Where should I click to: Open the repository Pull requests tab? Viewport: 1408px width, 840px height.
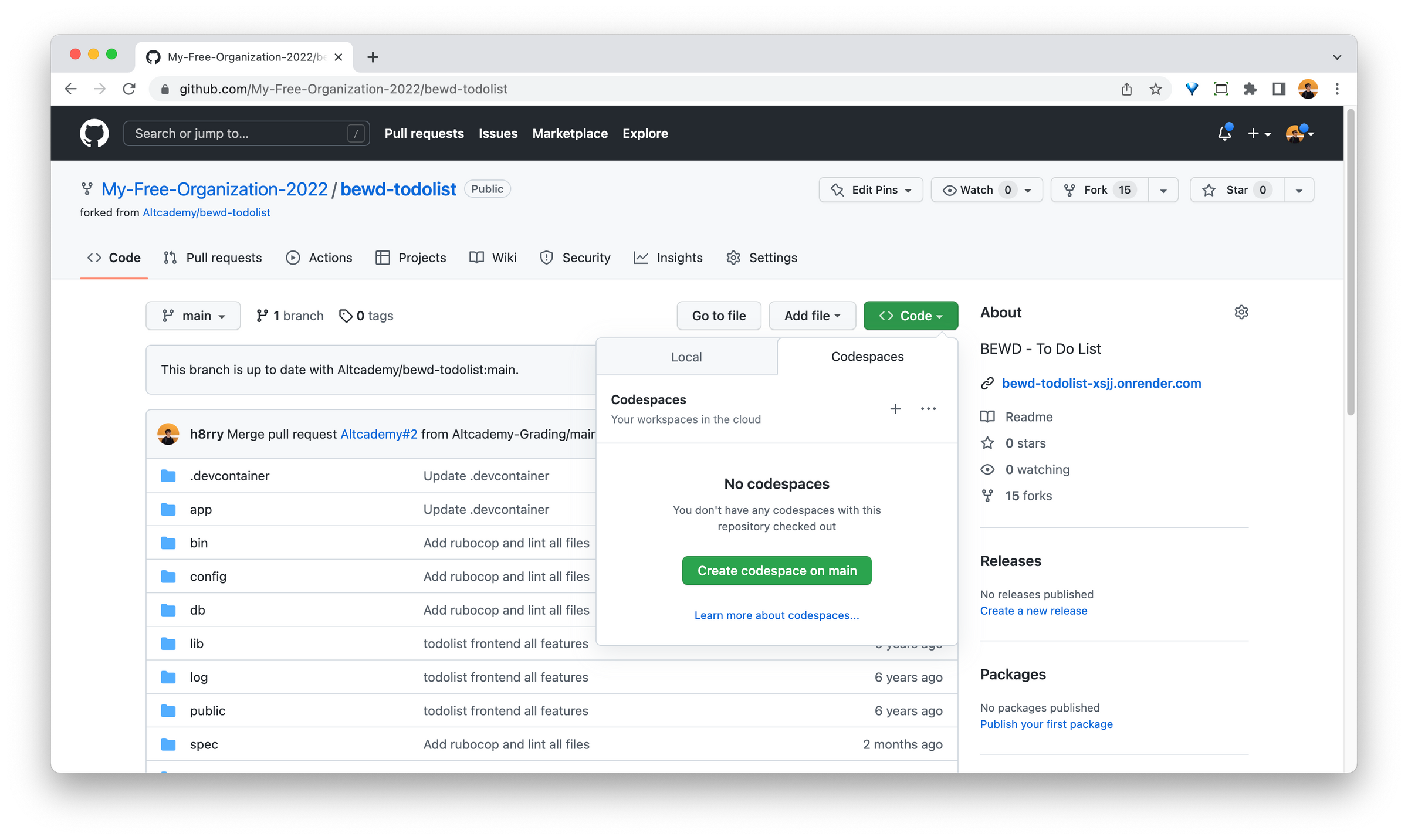click(213, 258)
